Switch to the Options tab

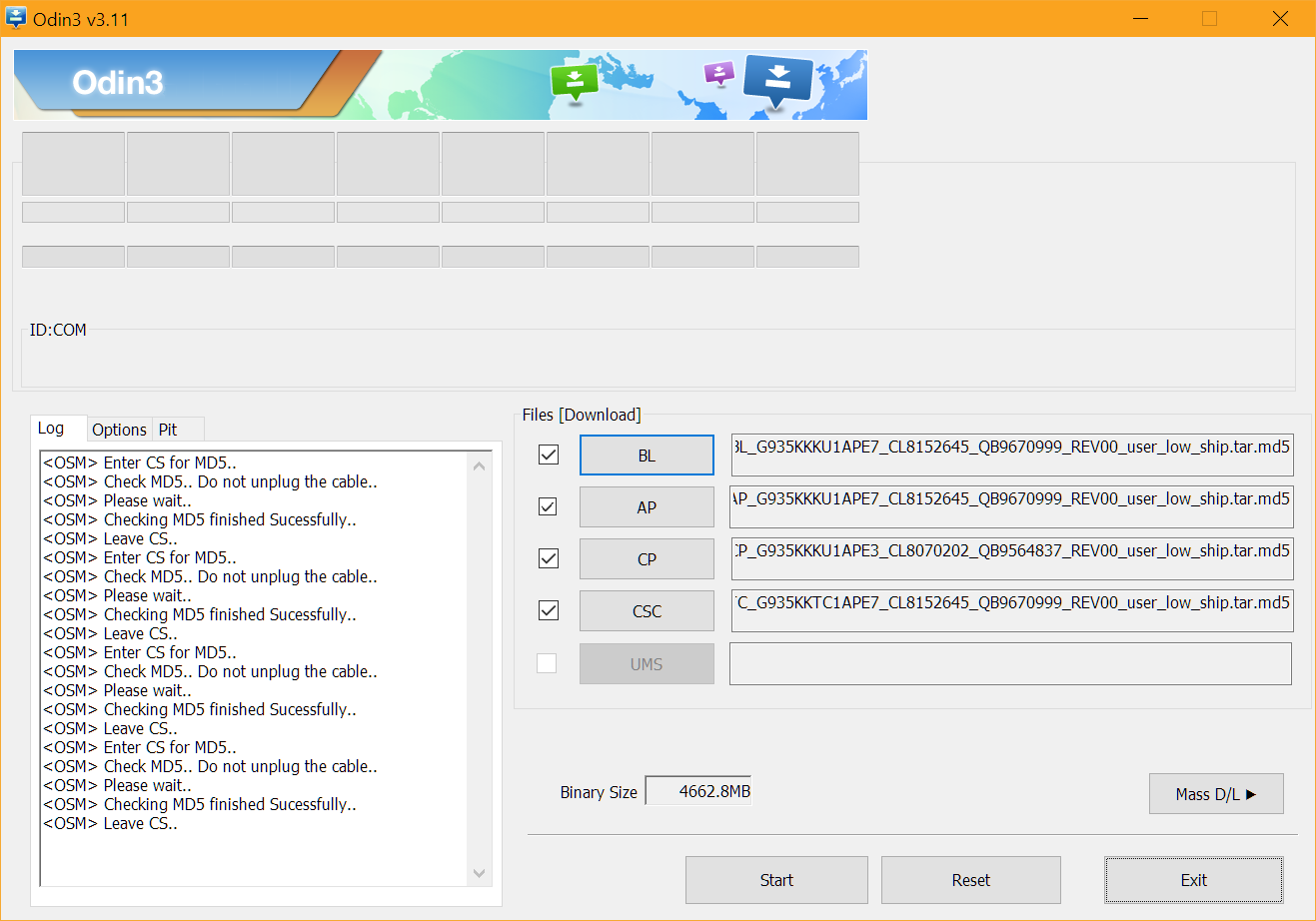pyautogui.click(x=119, y=430)
